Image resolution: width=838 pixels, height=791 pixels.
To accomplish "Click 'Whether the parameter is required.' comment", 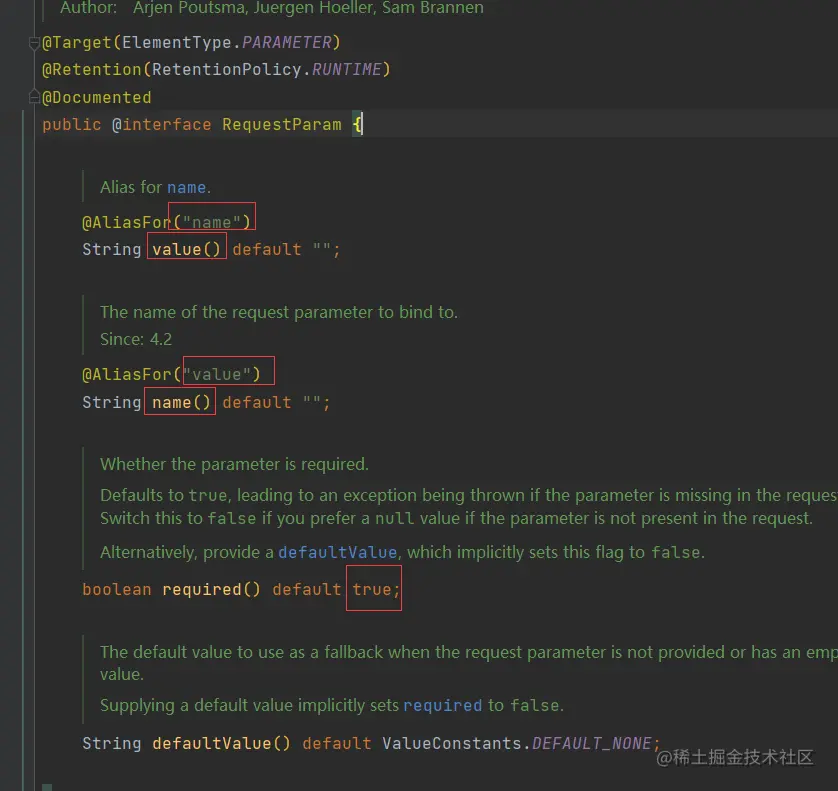I will 234,464.
